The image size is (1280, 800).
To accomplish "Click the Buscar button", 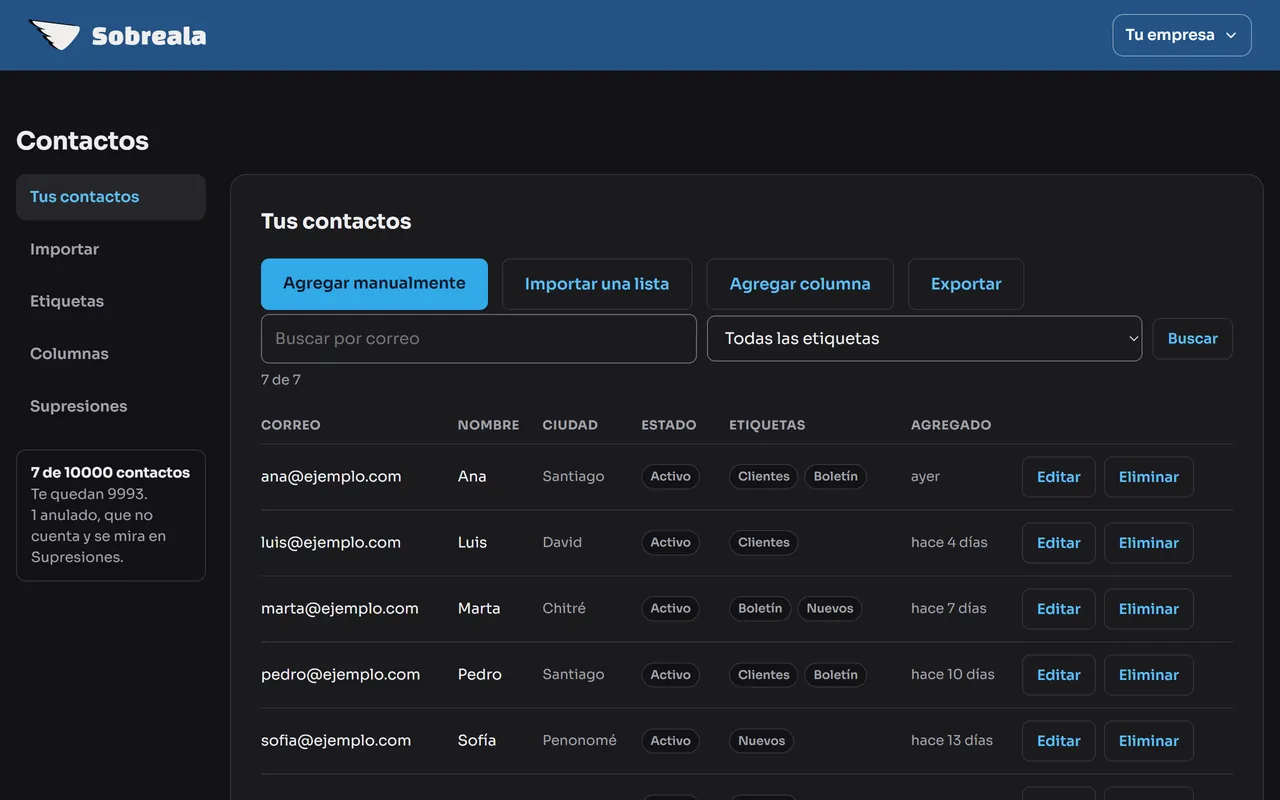I will click(x=1193, y=339).
